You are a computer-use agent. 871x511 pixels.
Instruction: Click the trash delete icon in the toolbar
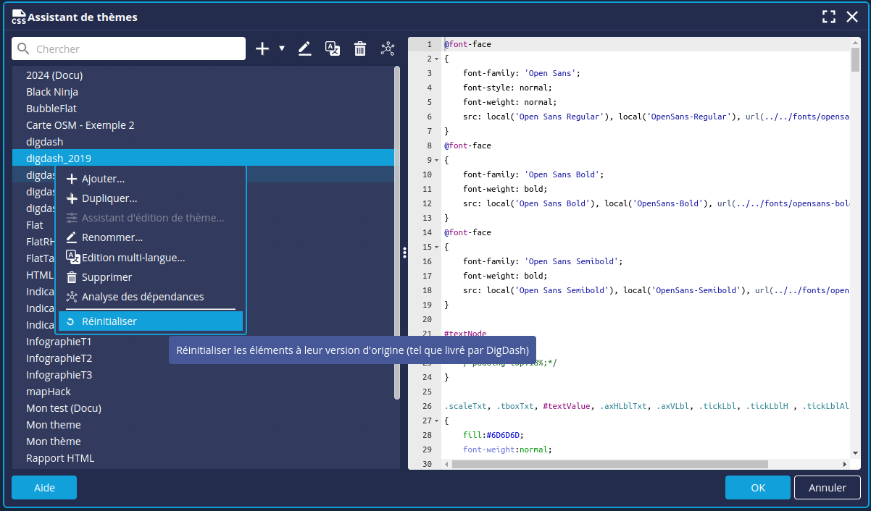pos(360,48)
